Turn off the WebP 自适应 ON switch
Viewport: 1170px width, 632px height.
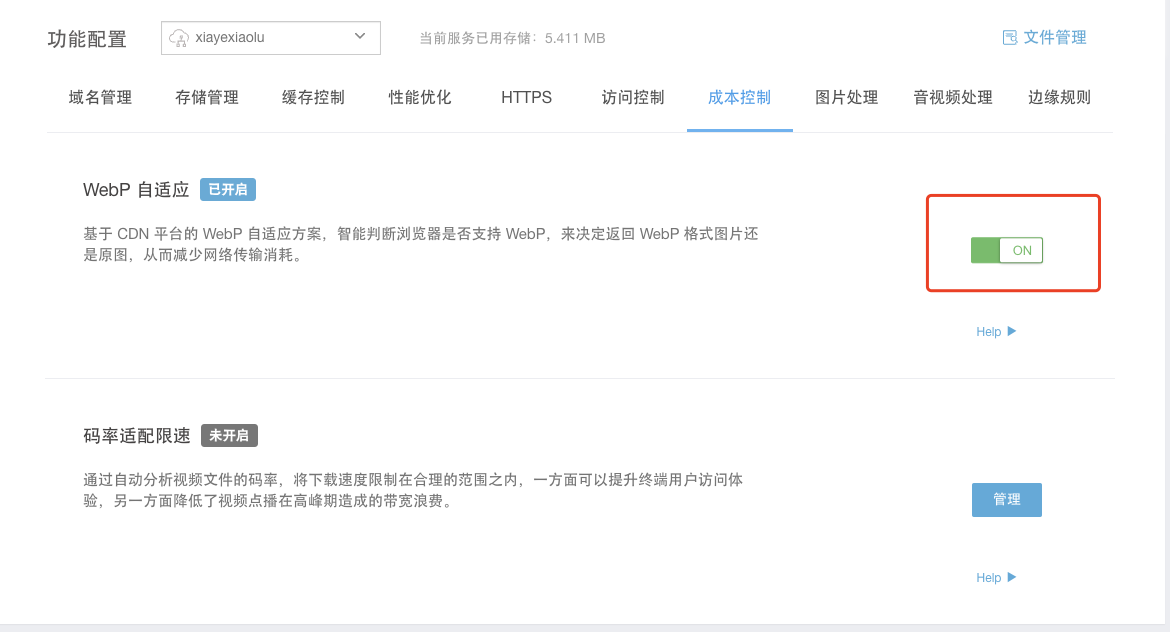(x=1006, y=250)
